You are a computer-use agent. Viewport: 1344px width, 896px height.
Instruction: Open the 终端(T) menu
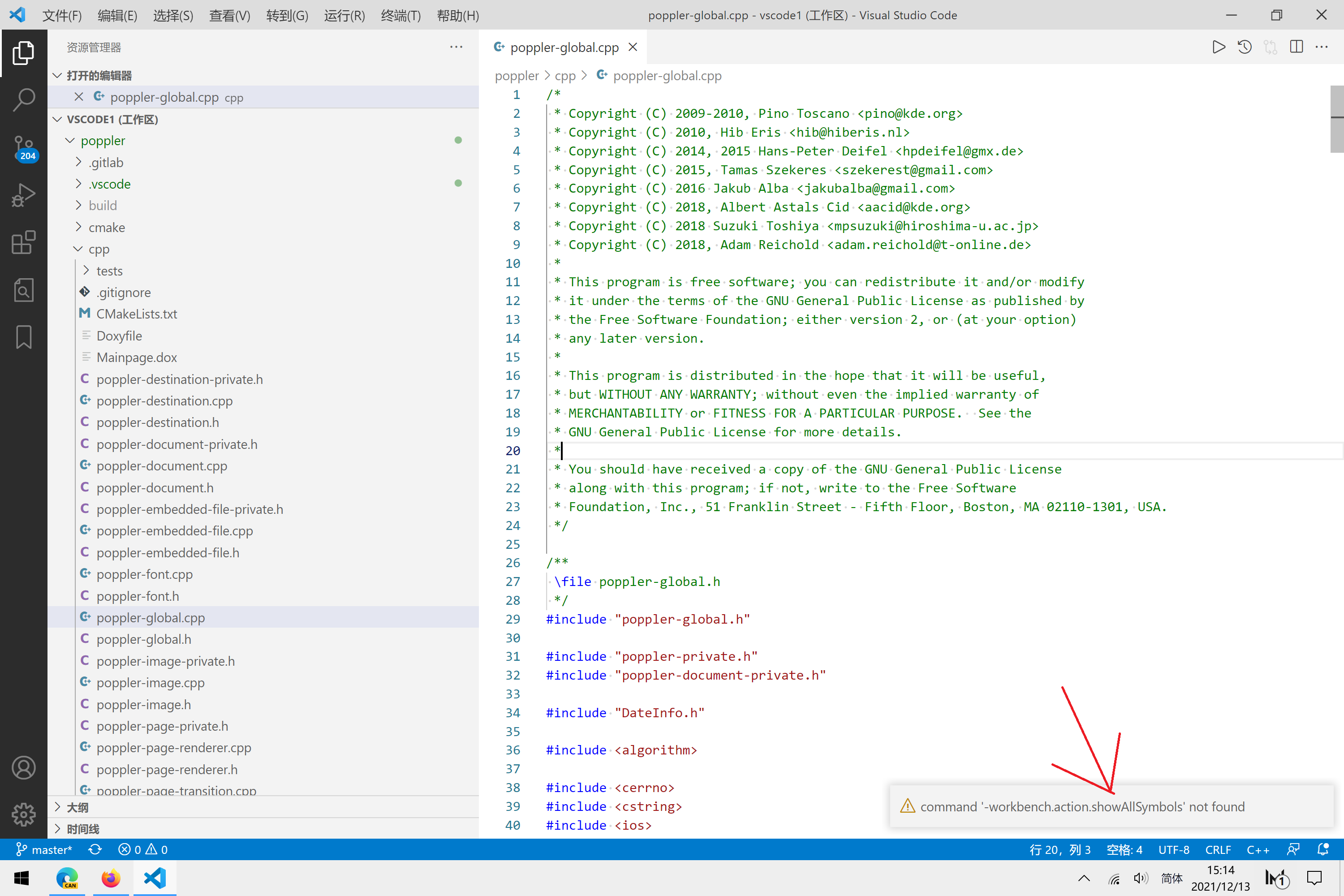click(401, 15)
